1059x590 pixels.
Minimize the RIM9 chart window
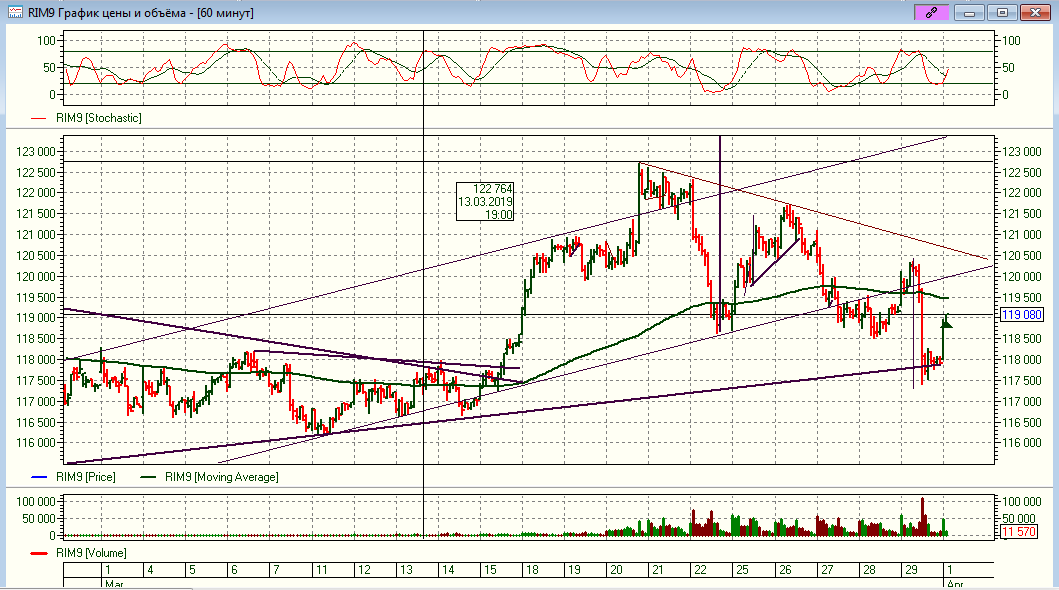tap(969, 12)
